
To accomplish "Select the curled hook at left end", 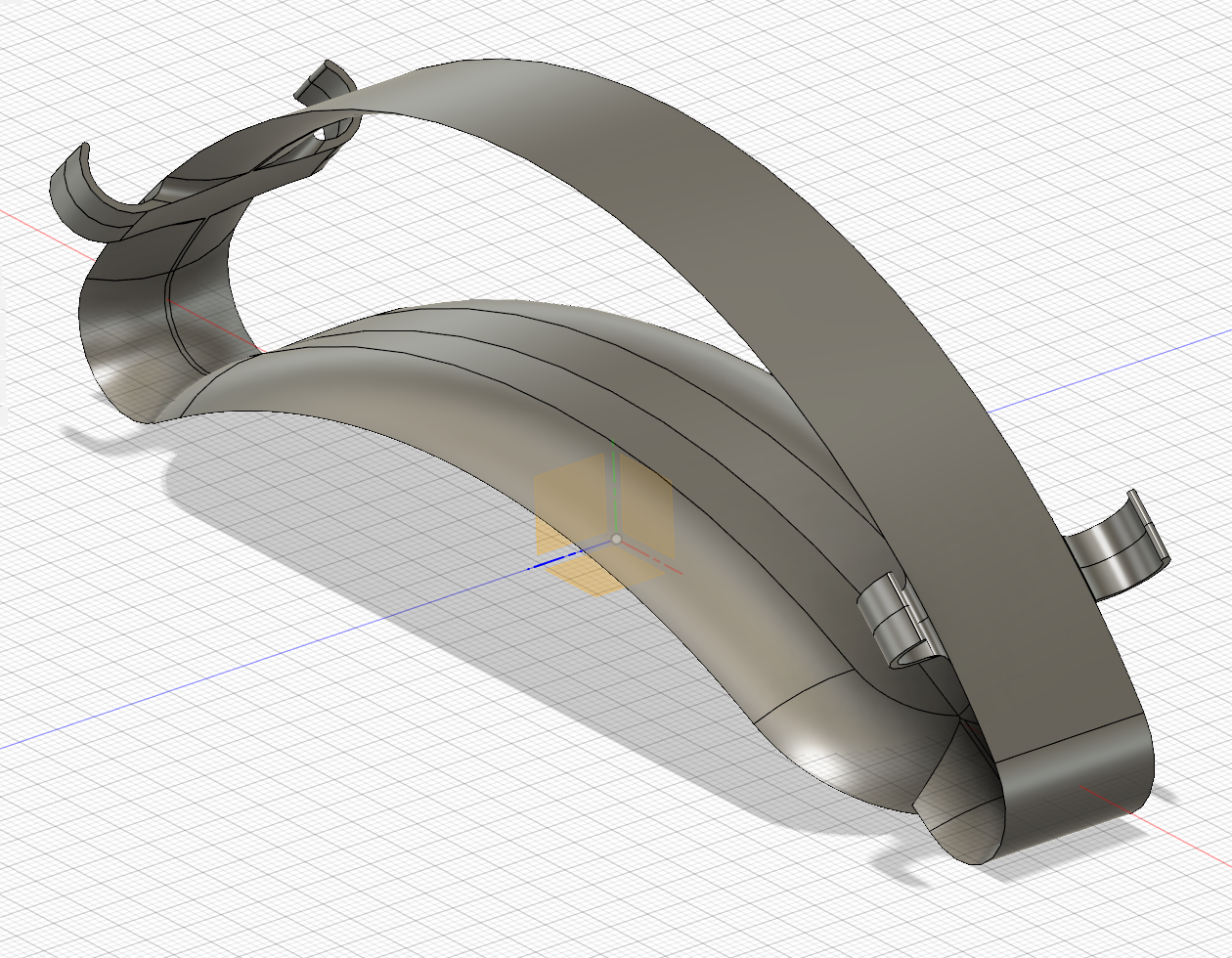I will pyautogui.click(x=93, y=196).
